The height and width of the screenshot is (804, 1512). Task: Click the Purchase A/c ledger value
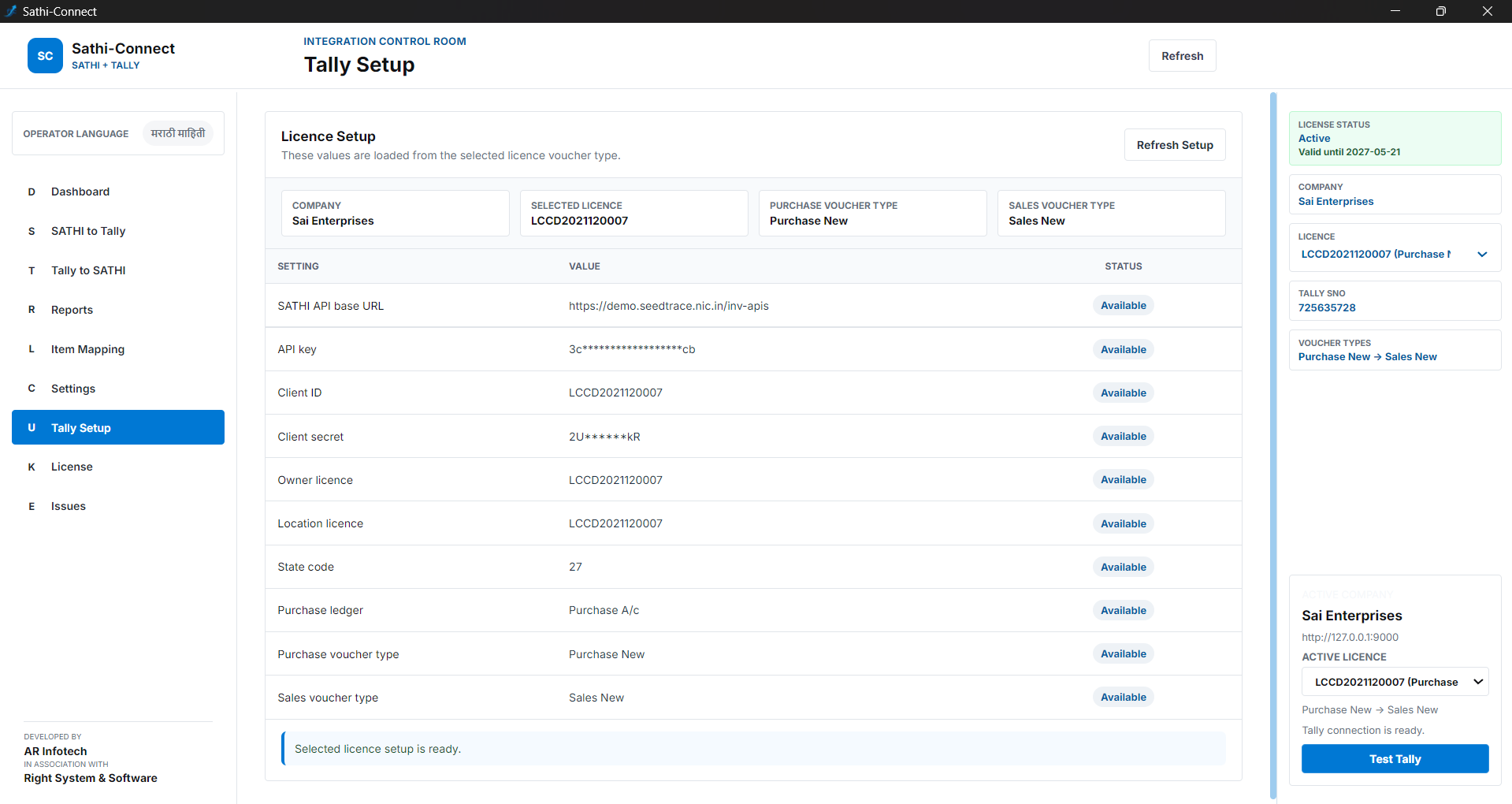604,610
